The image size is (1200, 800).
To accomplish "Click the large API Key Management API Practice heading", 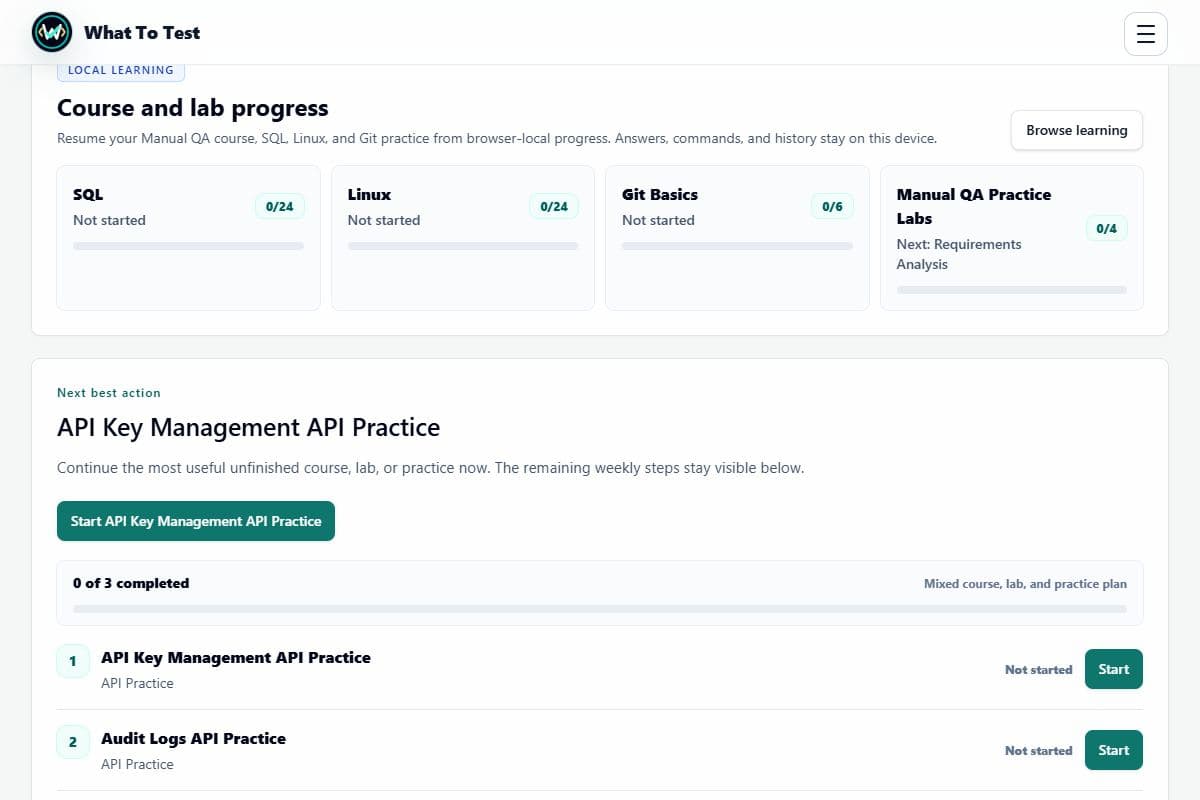I will tap(248, 428).
